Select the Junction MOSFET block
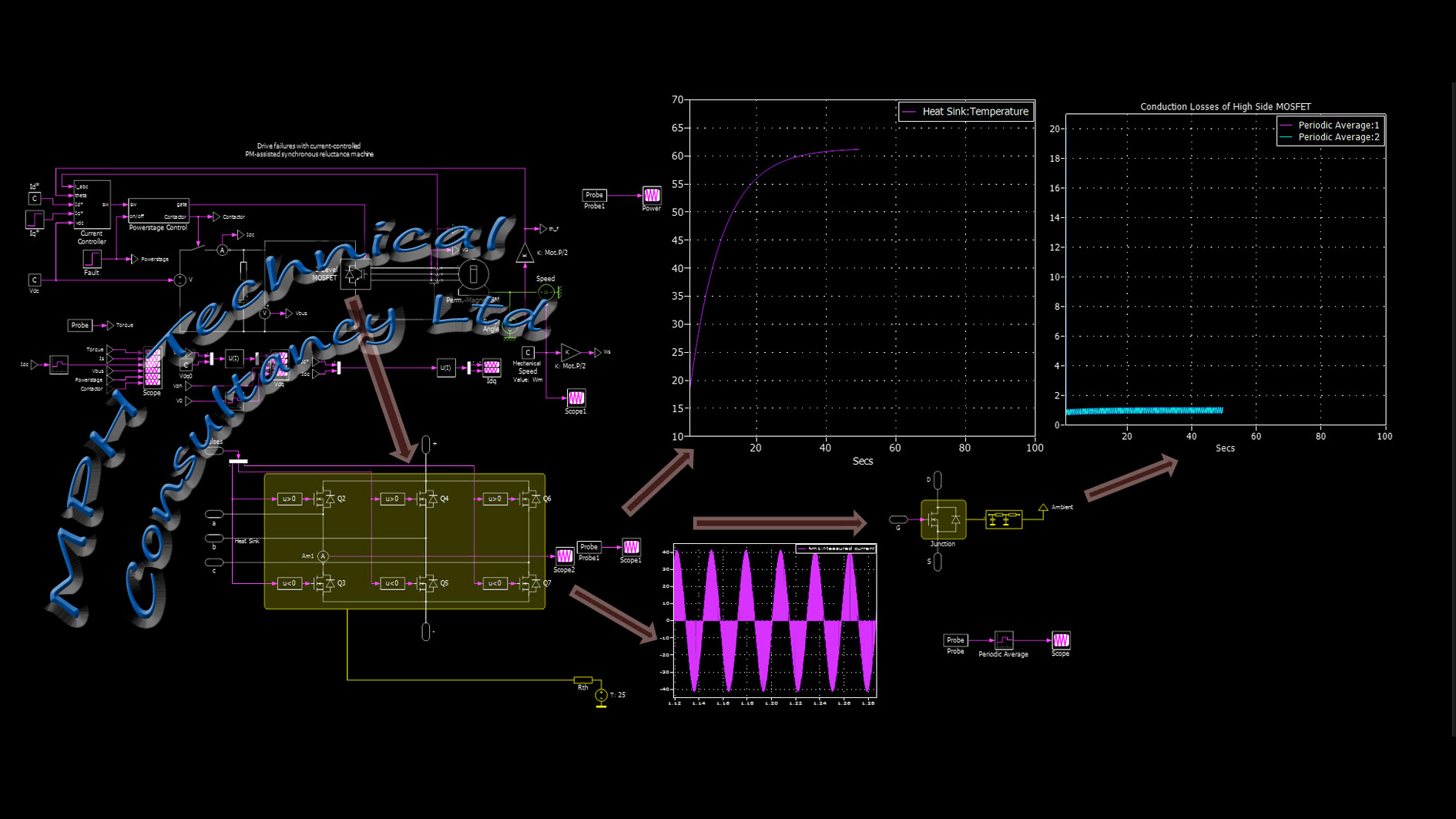Viewport: 1456px width, 819px height. [x=943, y=519]
